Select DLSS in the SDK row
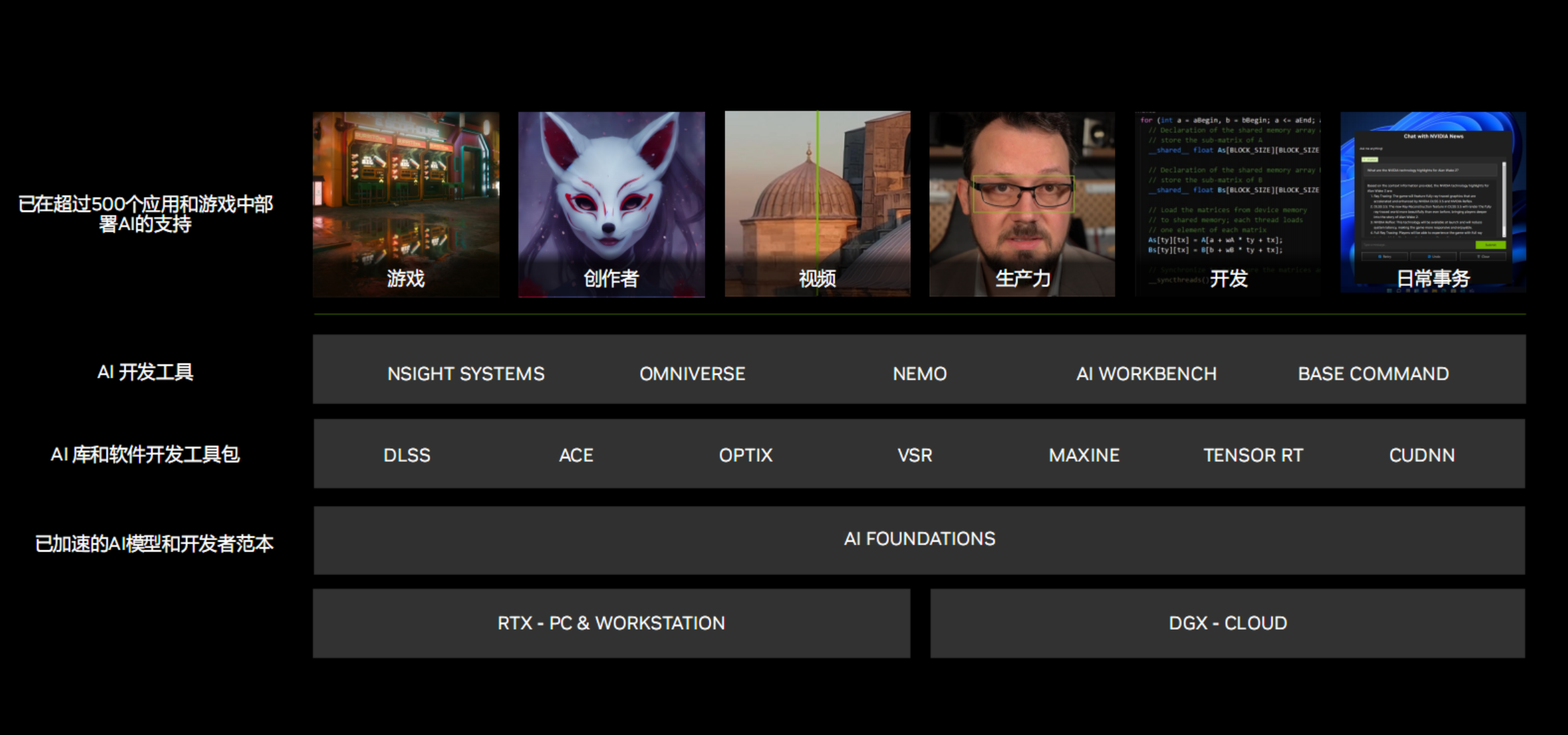The height and width of the screenshot is (735, 1568). point(407,455)
